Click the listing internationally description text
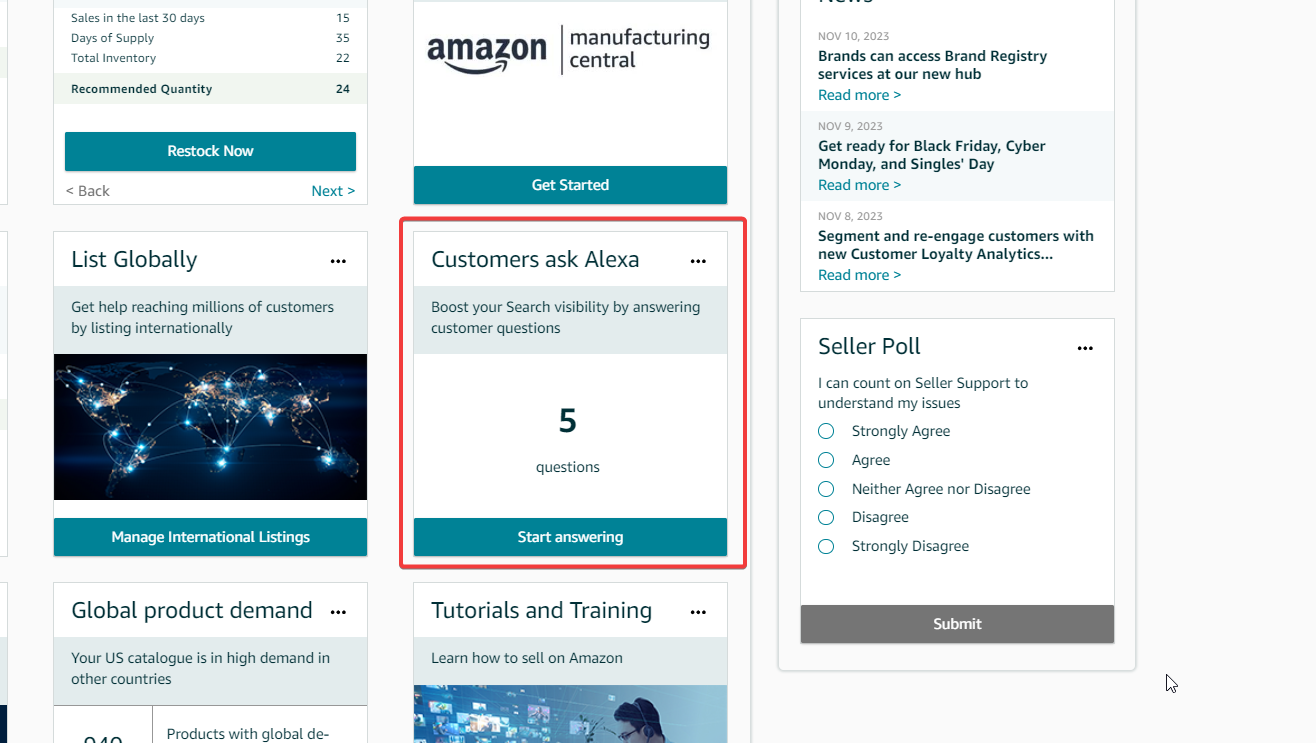Screen dimensions: 1316x743 (x=202, y=317)
